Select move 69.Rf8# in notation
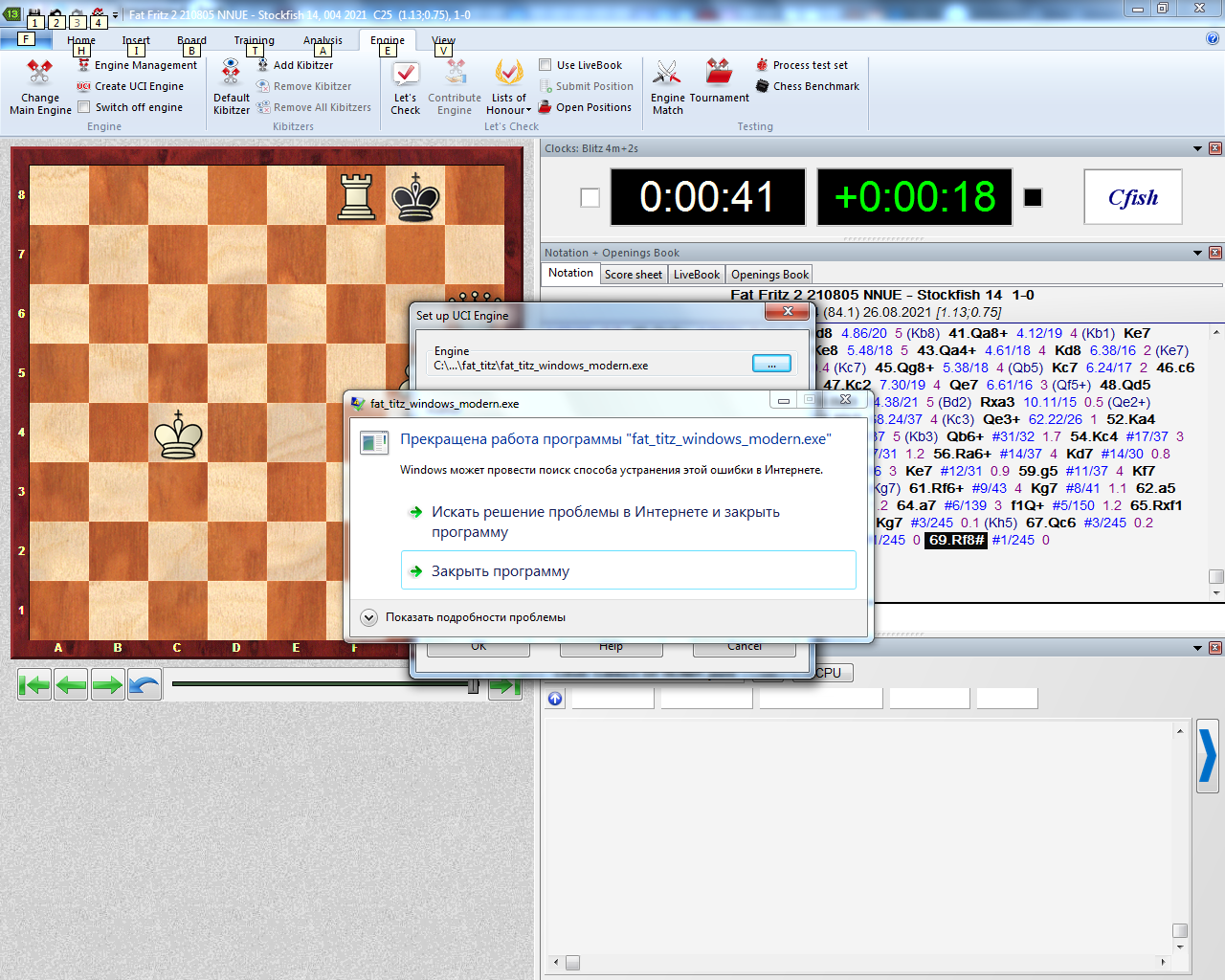Screen dimensions: 1225x980 (x=955, y=540)
